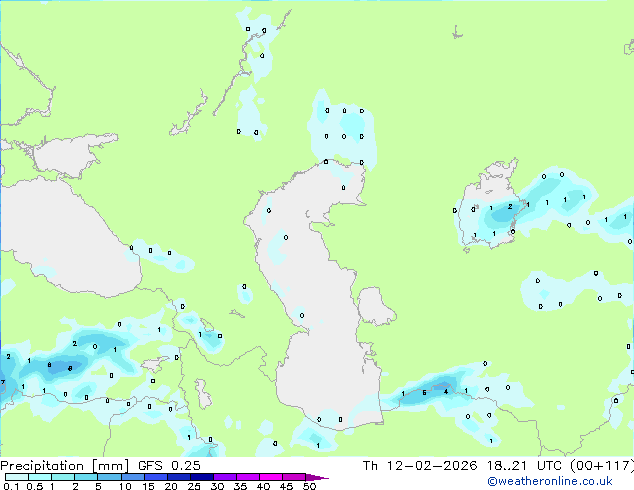Select the 35–40 mm violet legend swatch
This screenshot has width=634, height=490.
[x=247, y=477]
